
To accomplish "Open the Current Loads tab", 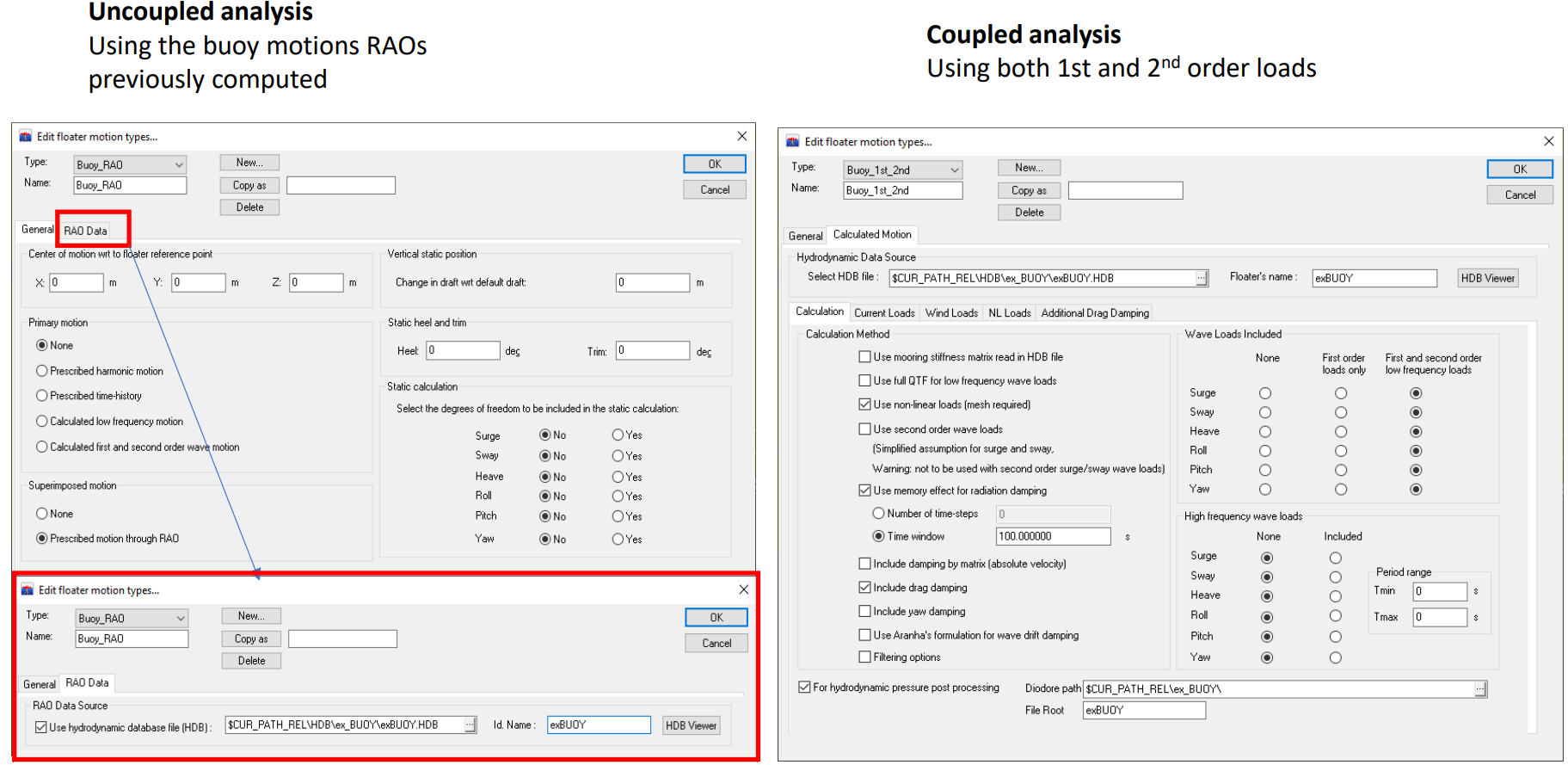I will click(883, 313).
